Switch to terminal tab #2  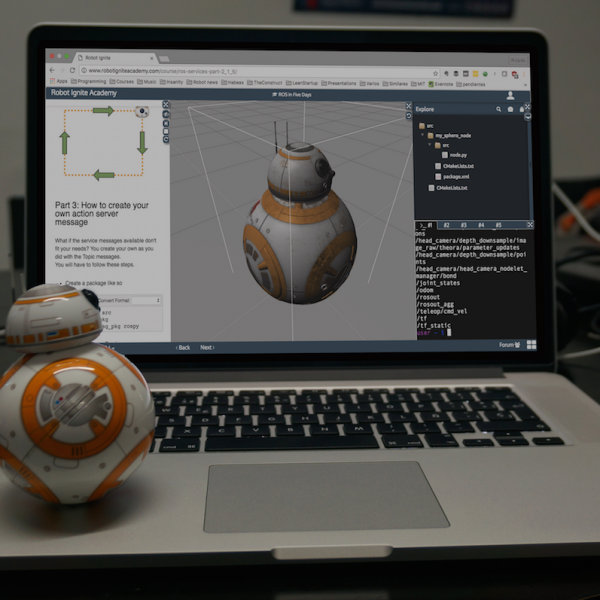pyautogui.click(x=446, y=225)
